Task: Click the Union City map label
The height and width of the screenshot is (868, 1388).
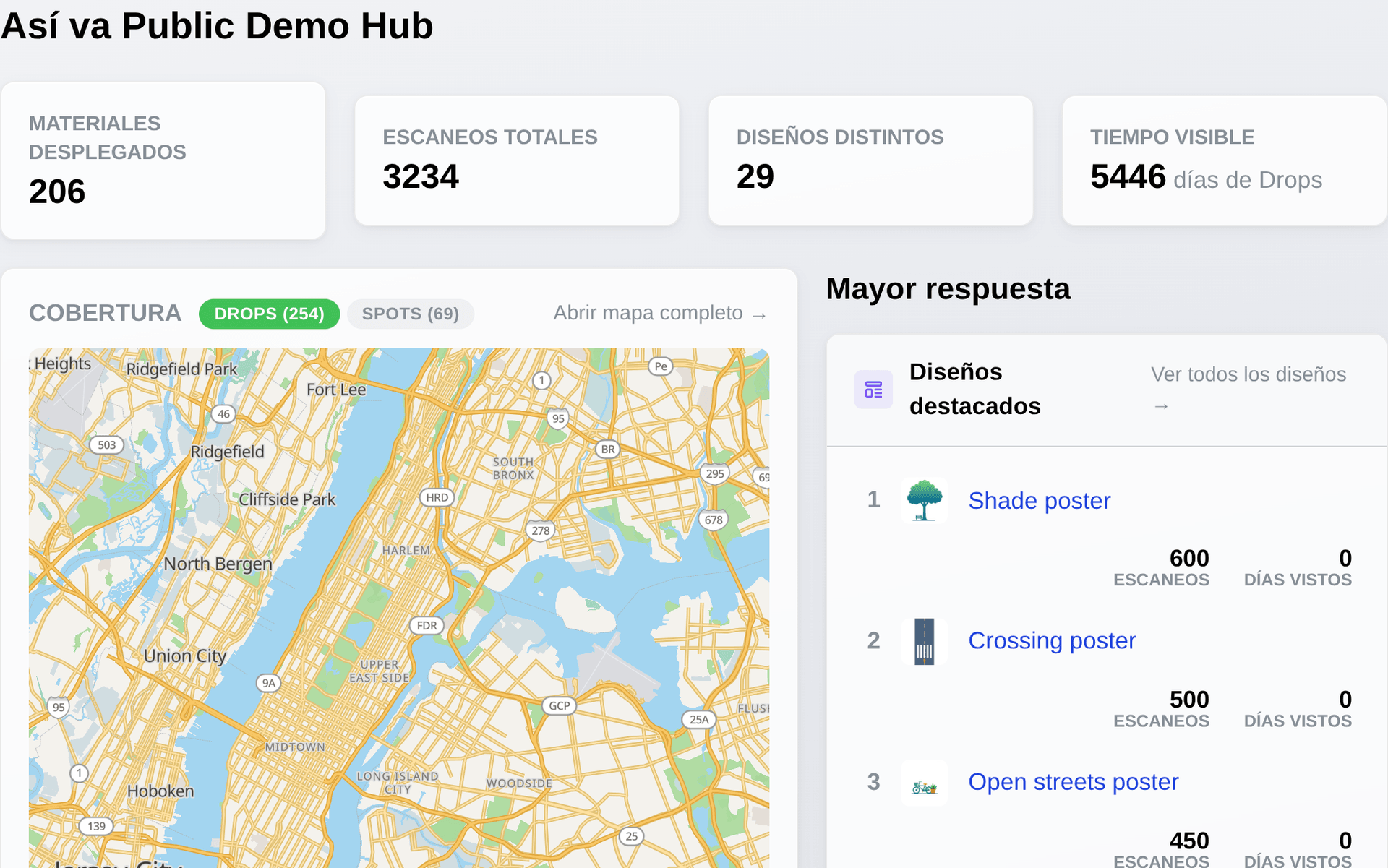Action: coord(185,656)
